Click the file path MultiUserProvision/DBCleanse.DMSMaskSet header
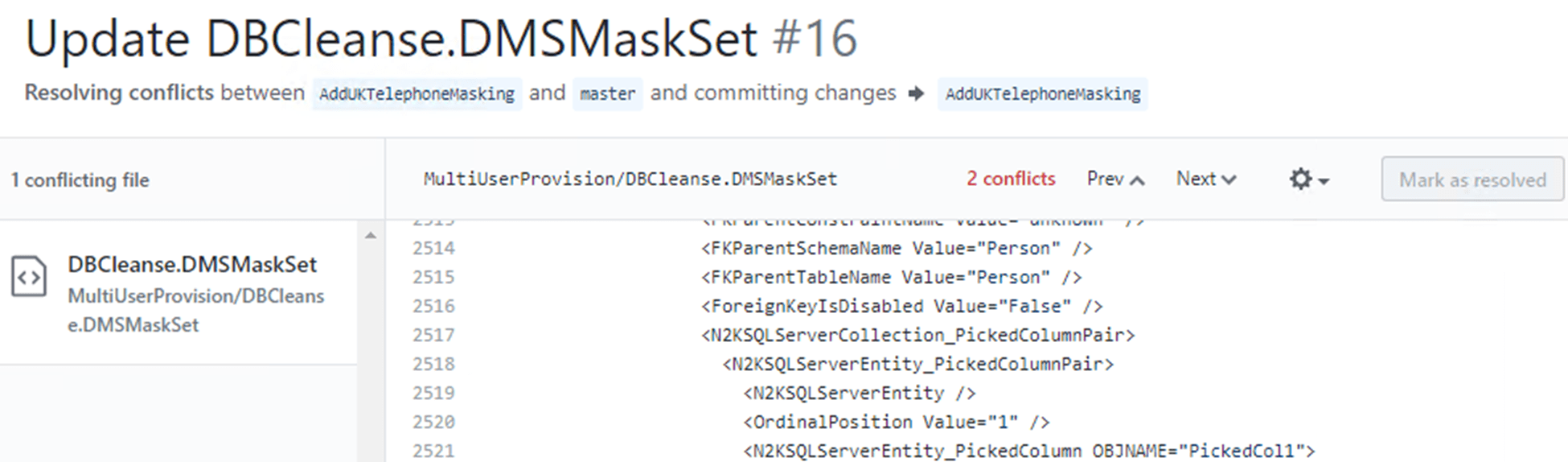 tap(630, 179)
